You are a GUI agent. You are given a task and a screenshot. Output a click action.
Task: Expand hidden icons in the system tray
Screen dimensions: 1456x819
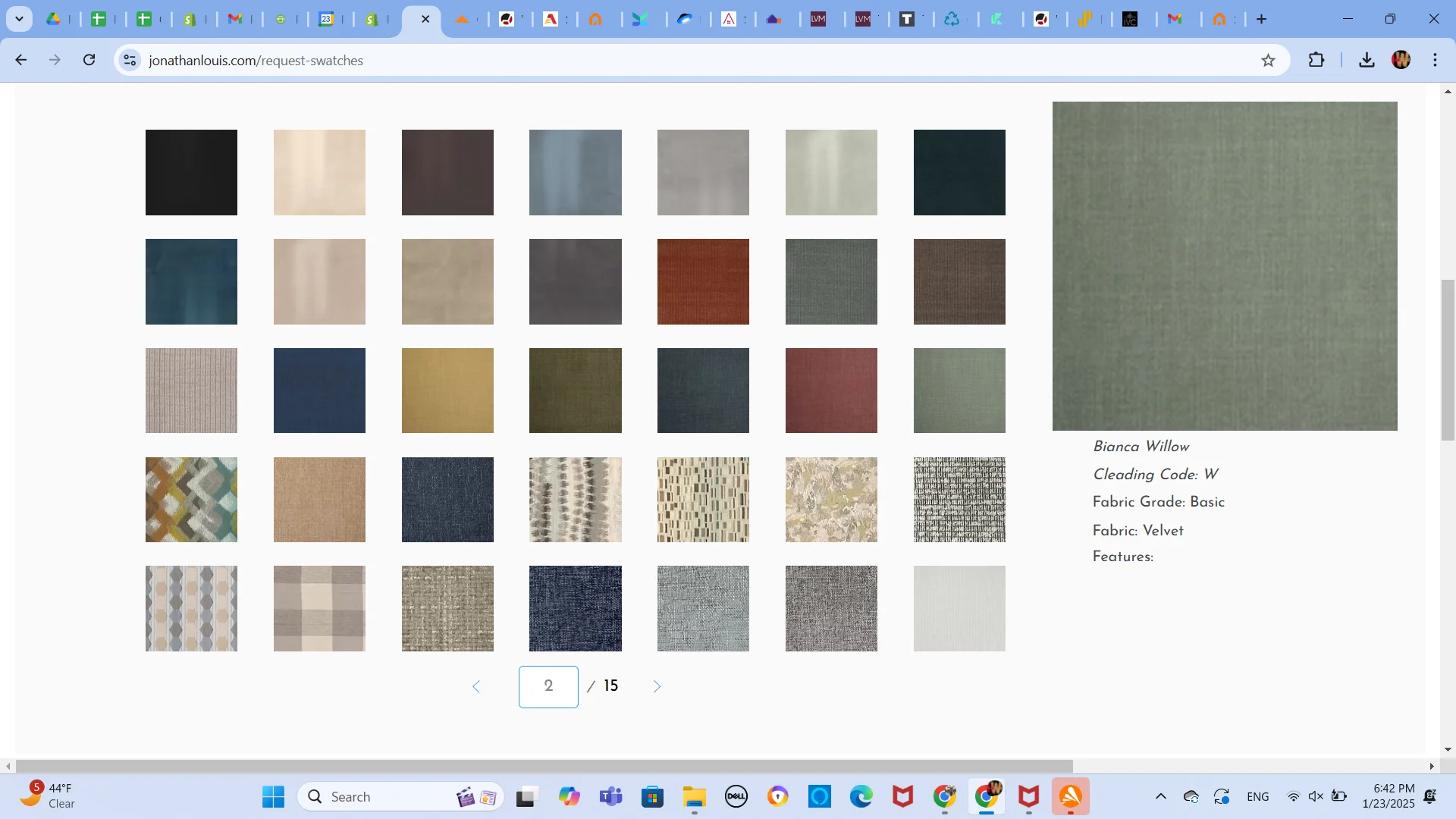pyautogui.click(x=1160, y=796)
